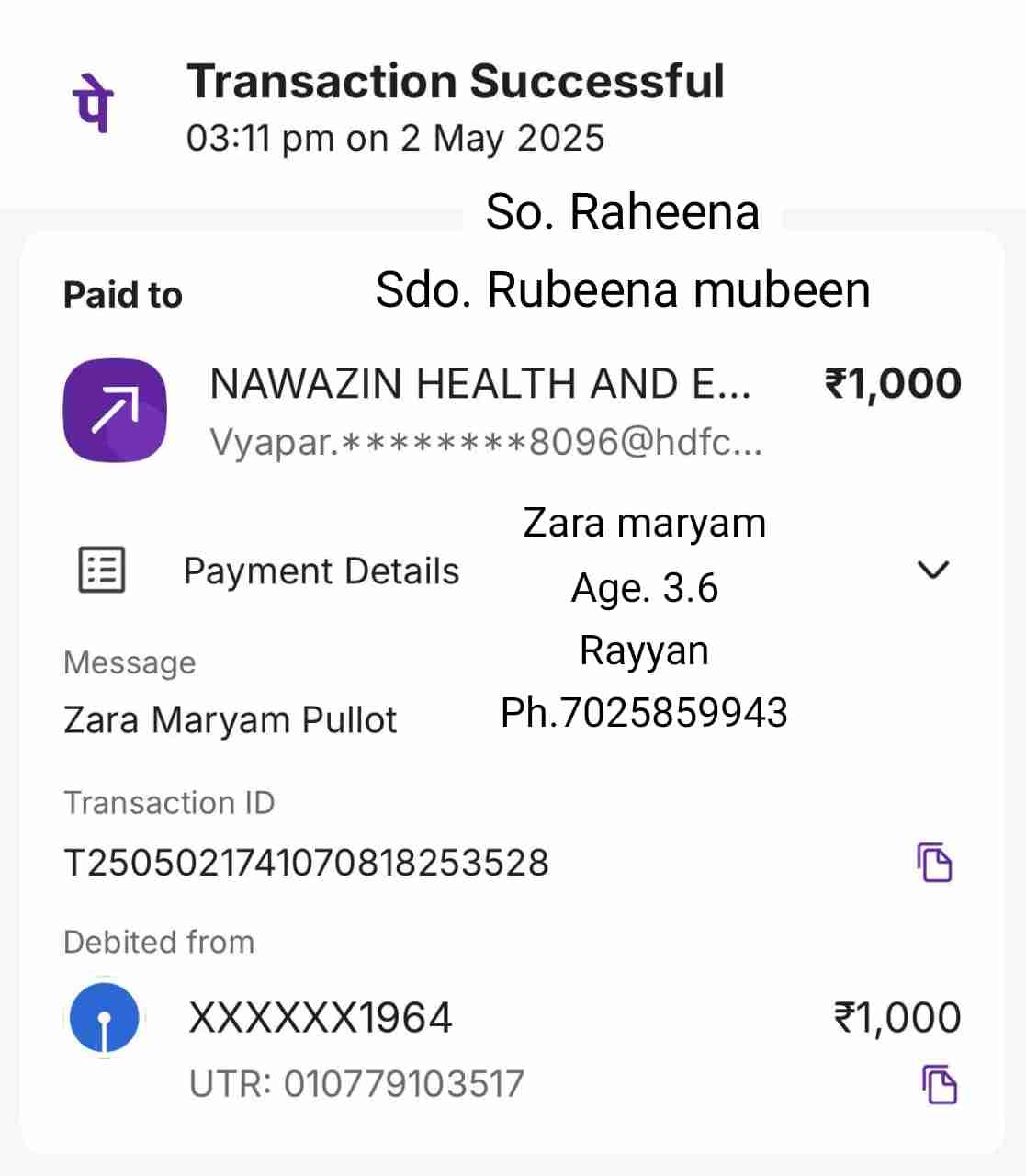The height and width of the screenshot is (1176, 1026).
Task: Copy the UTR number using copy icon
Action: tap(939, 1084)
